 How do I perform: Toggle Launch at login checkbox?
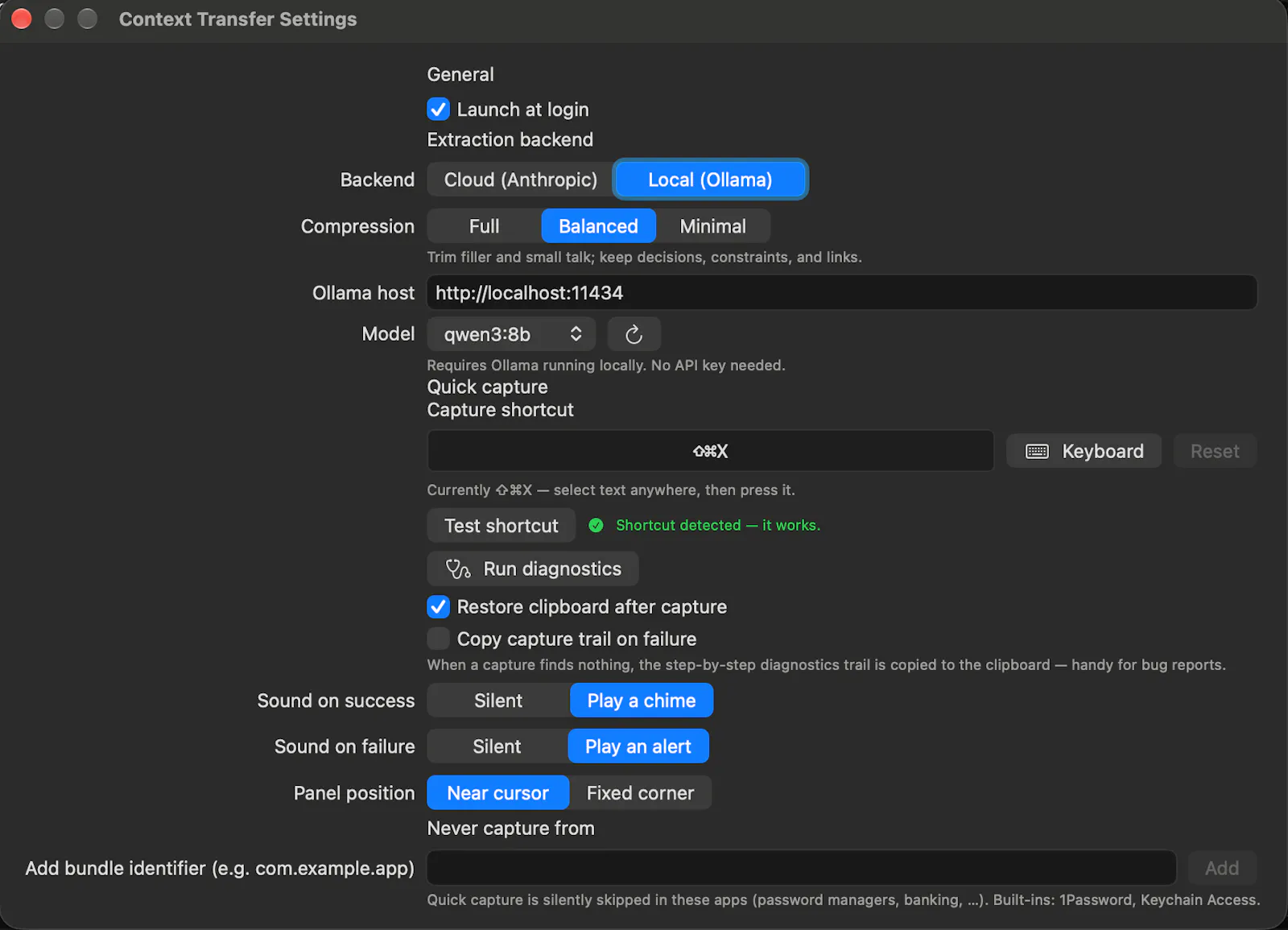tap(438, 110)
